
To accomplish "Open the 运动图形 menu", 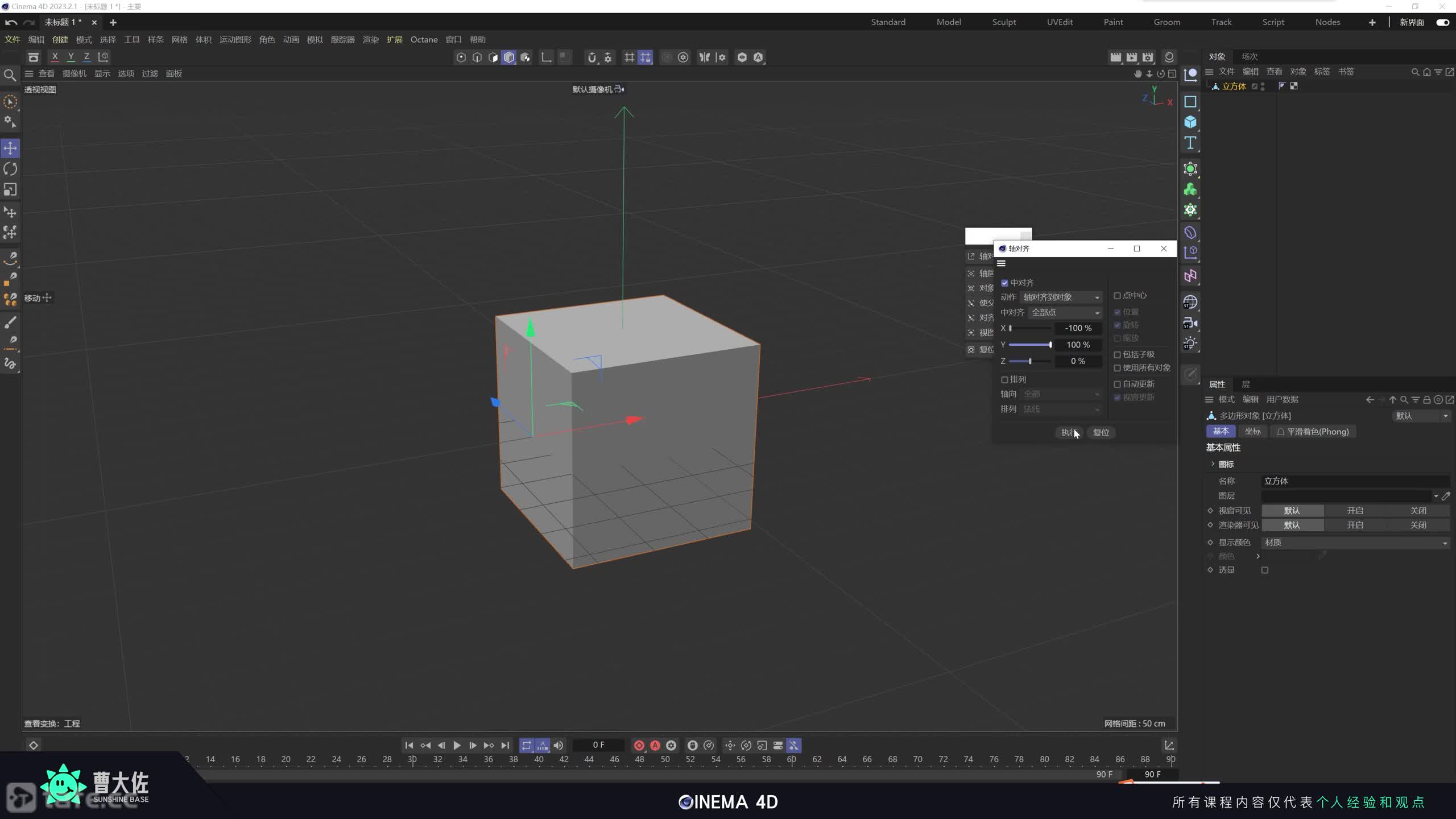I will [235, 40].
